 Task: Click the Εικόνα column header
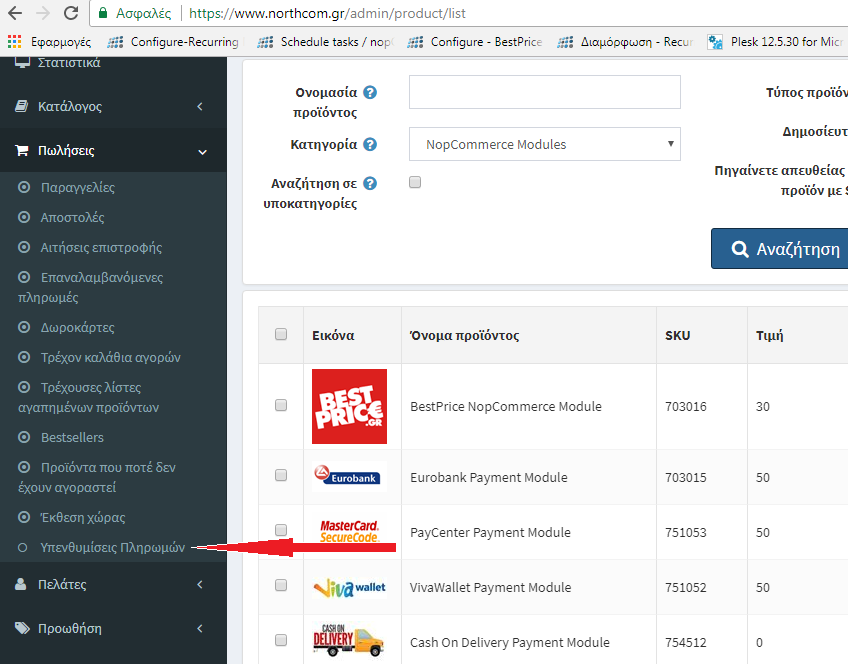tap(333, 335)
